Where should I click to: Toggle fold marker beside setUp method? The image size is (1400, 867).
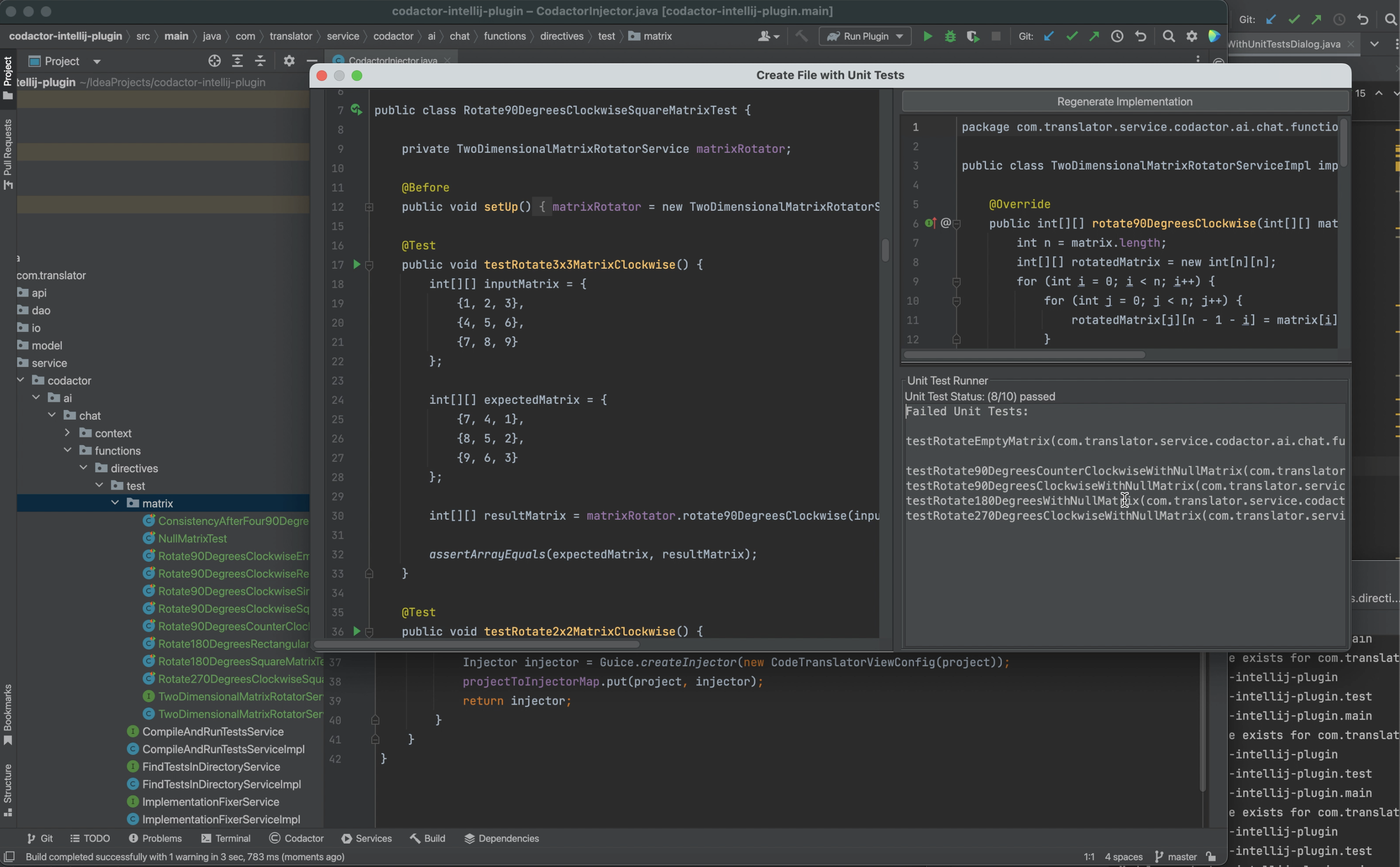pos(369,207)
